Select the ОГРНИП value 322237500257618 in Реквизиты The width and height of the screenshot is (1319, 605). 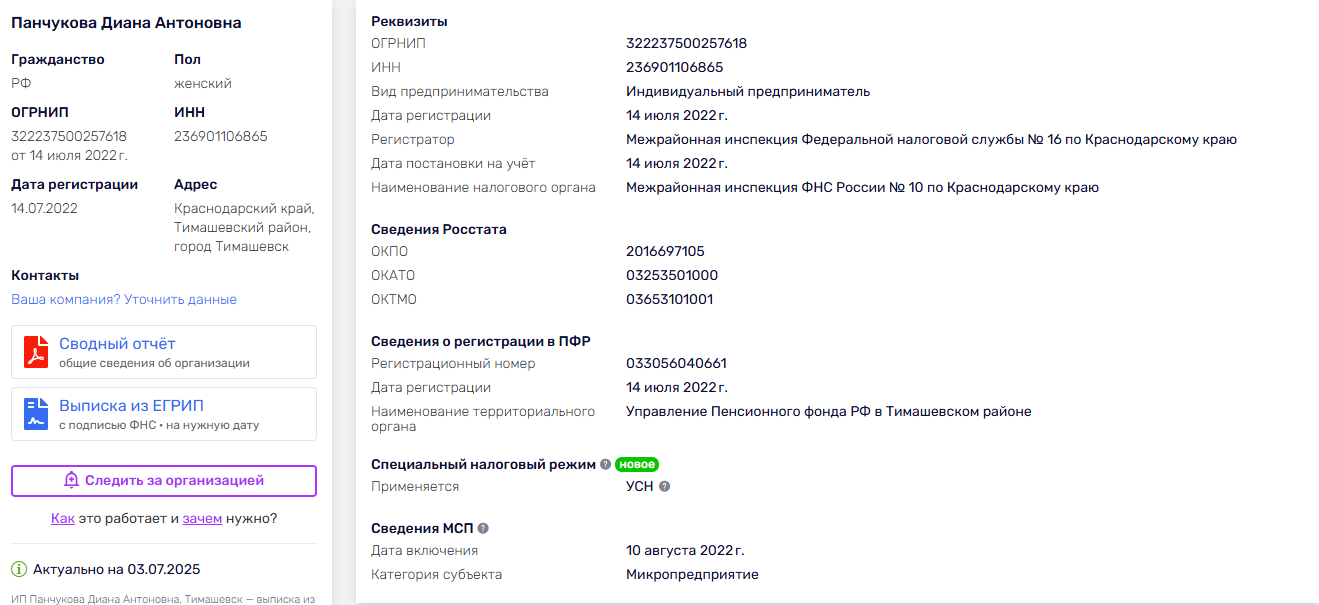pos(686,43)
